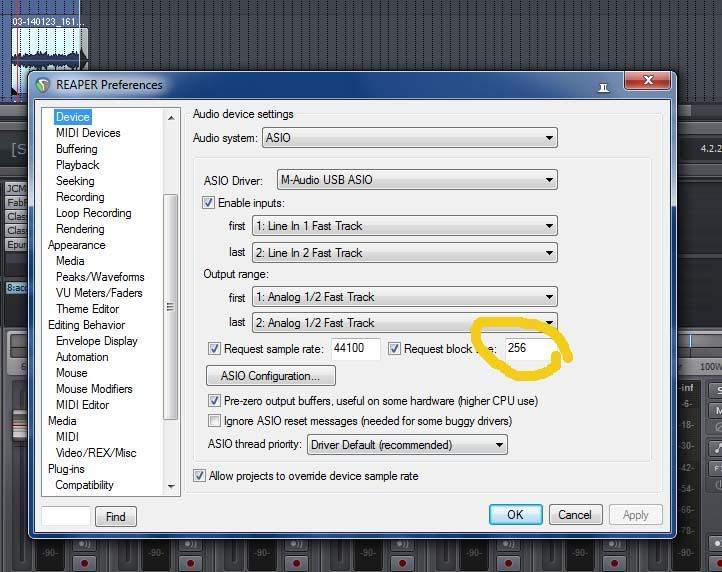Open MIDI Devices preferences page
Screen dimensions: 722x572
(x=88, y=133)
